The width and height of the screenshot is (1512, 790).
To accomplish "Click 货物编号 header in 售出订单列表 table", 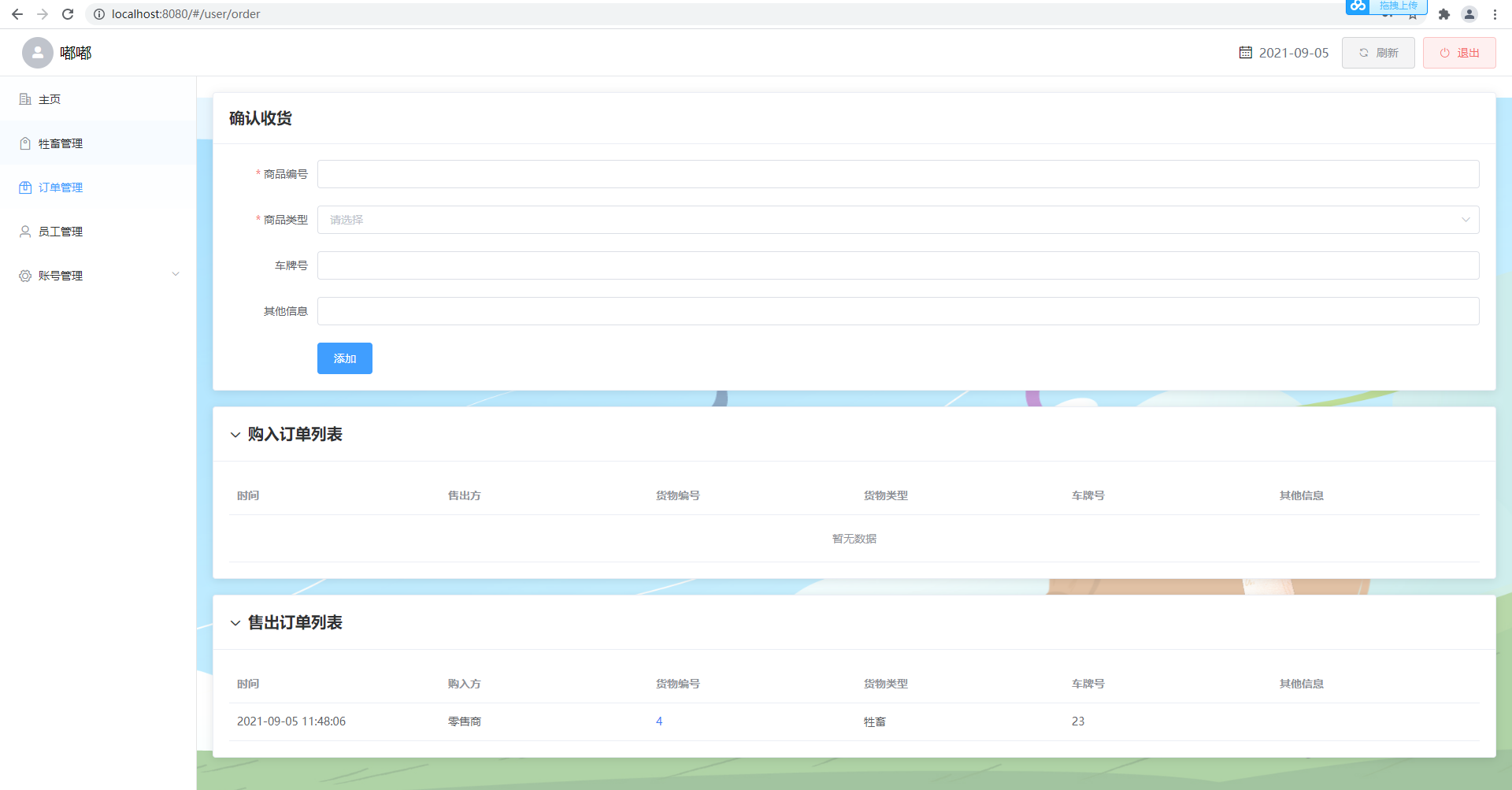I will pyautogui.click(x=678, y=684).
